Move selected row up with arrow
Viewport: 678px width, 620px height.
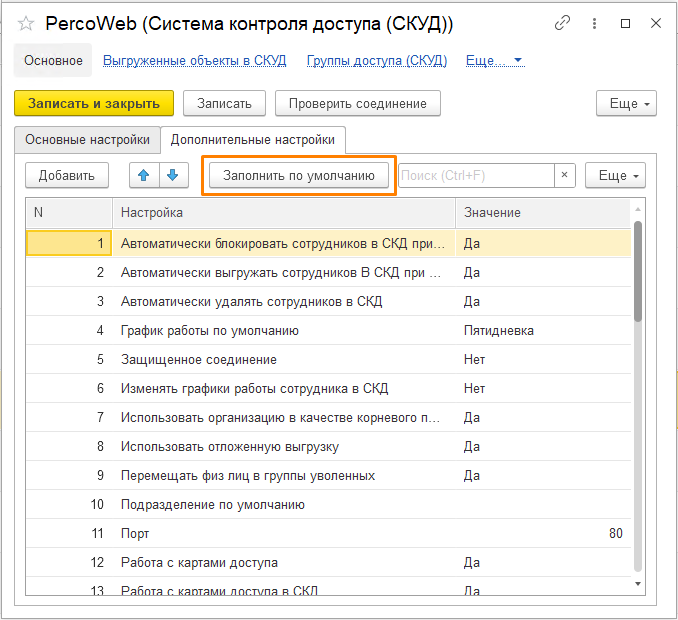coord(144,175)
